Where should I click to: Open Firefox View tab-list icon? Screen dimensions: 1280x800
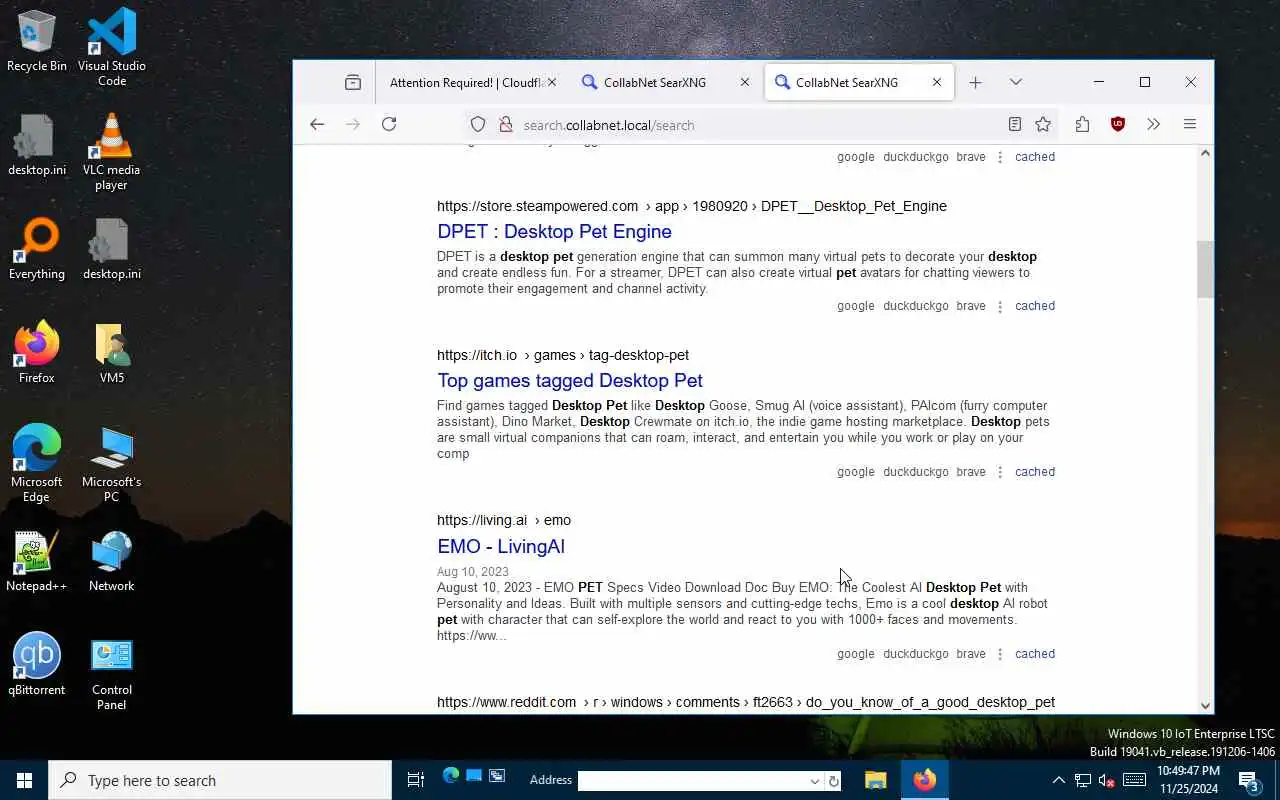[353, 82]
